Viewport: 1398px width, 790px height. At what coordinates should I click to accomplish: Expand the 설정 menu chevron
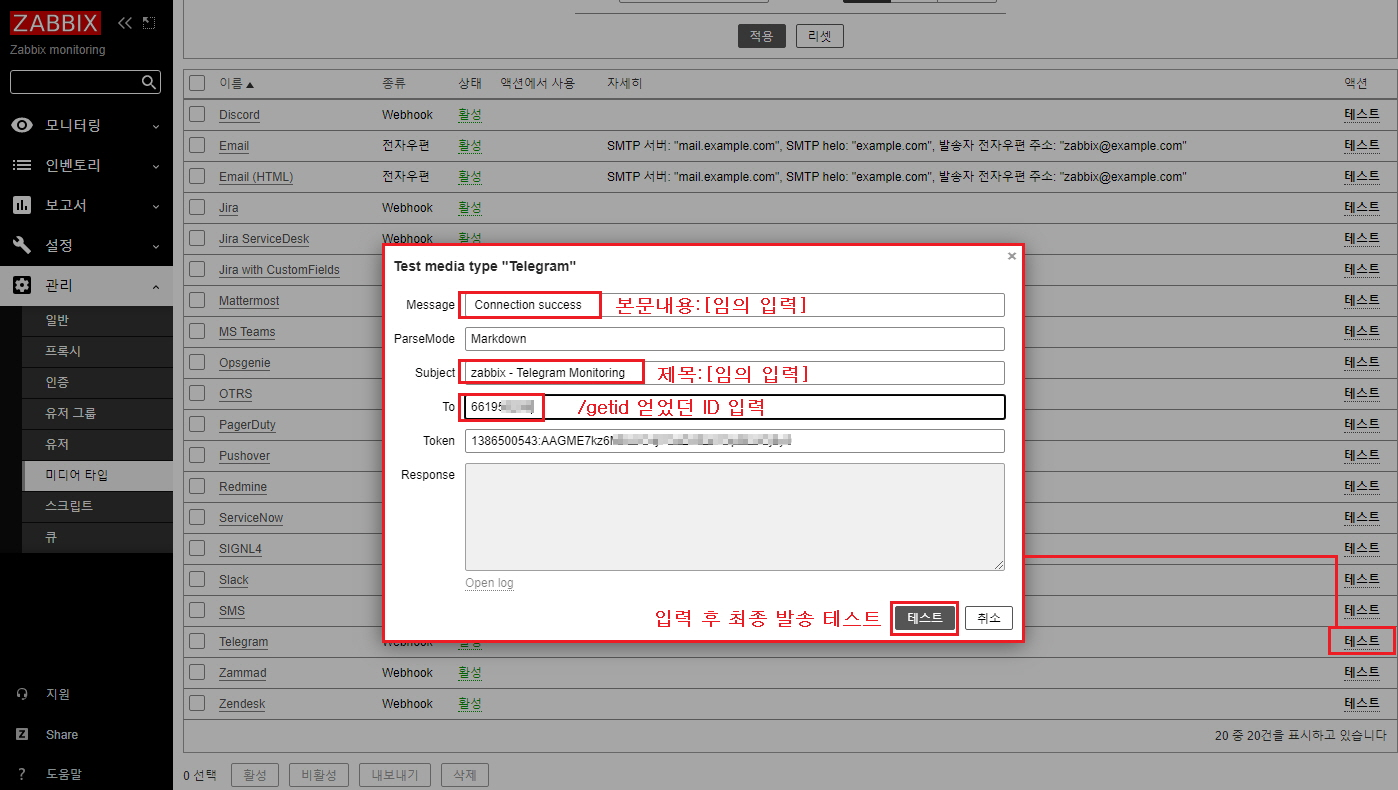[156, 246]
